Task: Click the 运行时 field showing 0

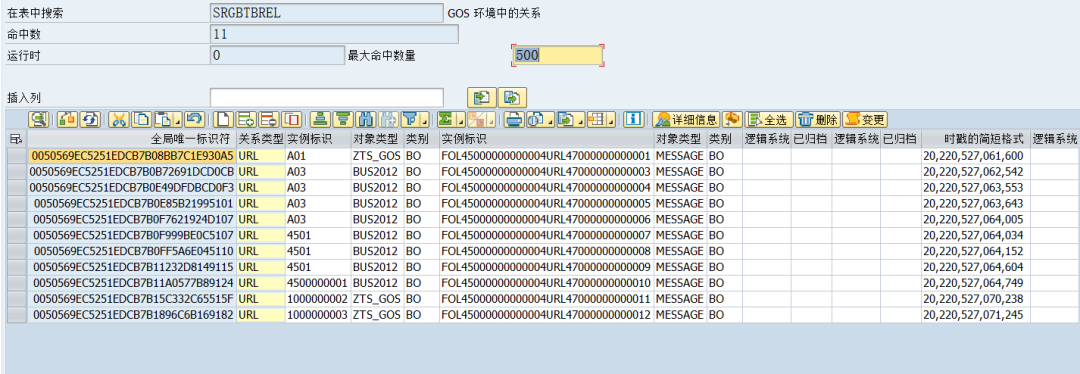Action: [277, 56]
